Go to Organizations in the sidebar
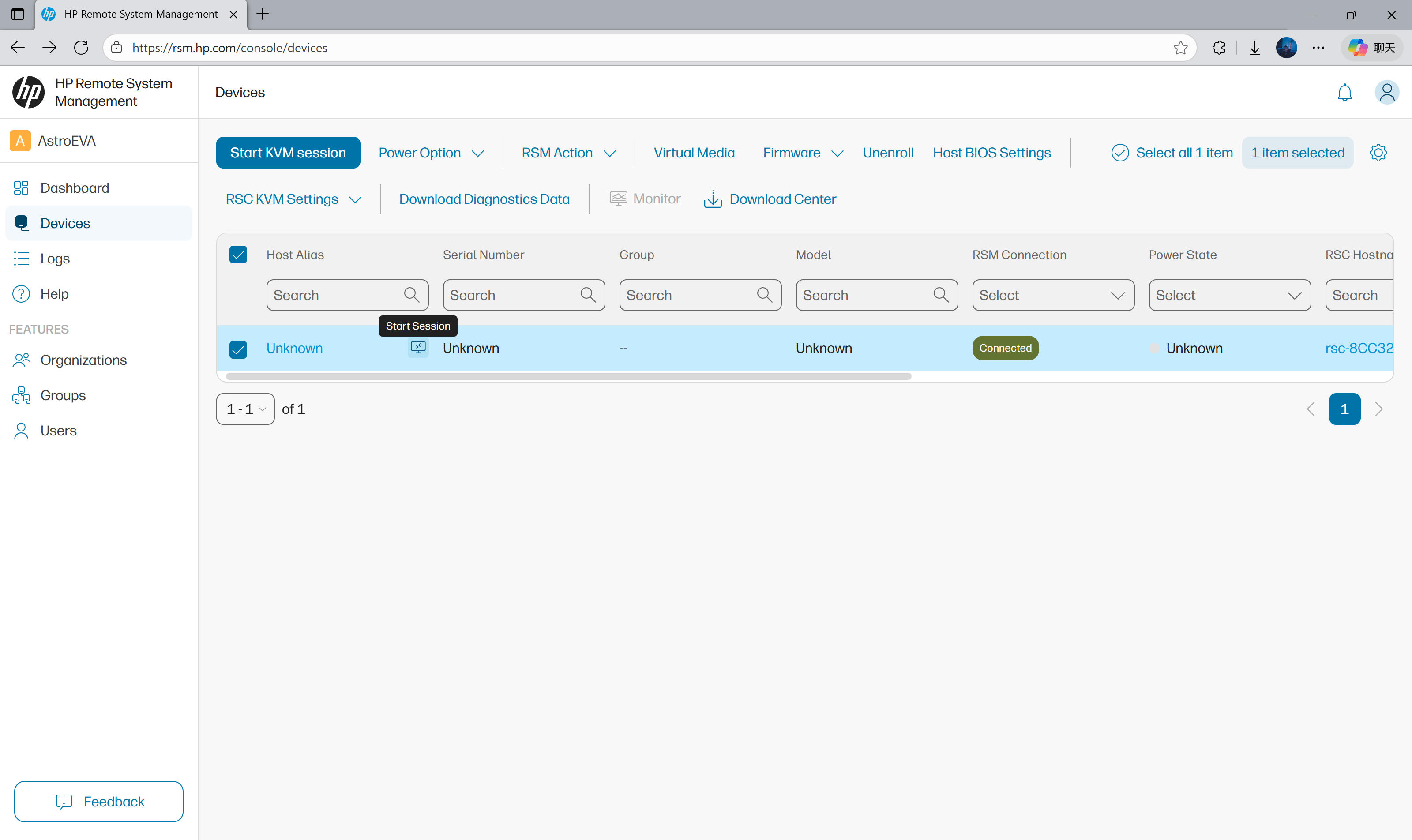 pos(83,360)
